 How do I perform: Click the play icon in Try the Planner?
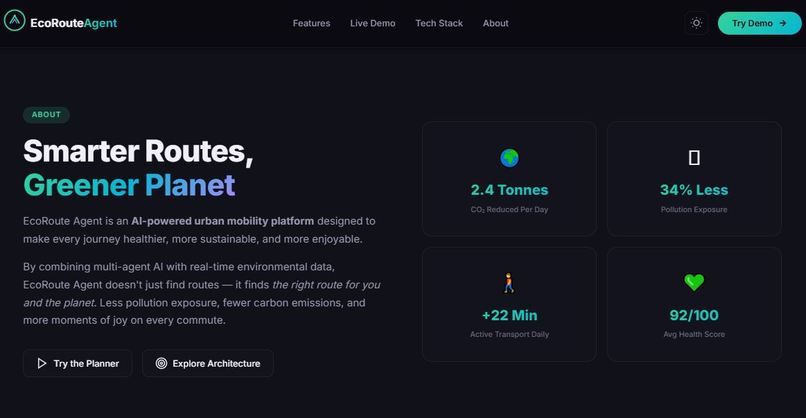coord(42,364)
